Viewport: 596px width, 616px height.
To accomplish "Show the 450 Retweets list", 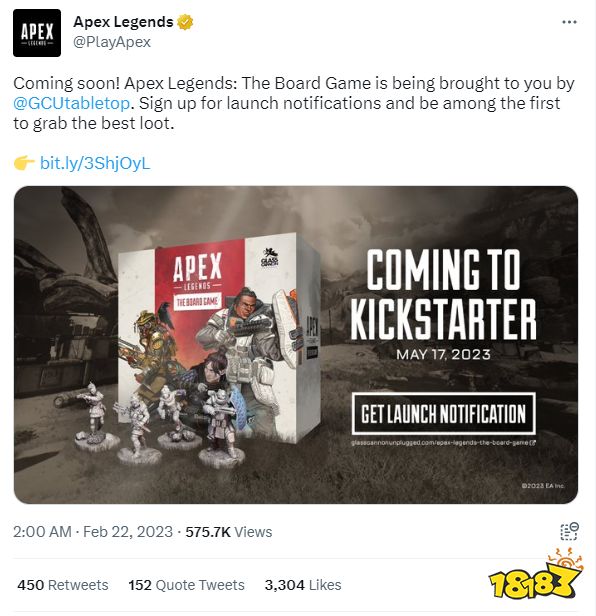I will tap(63, 585).
